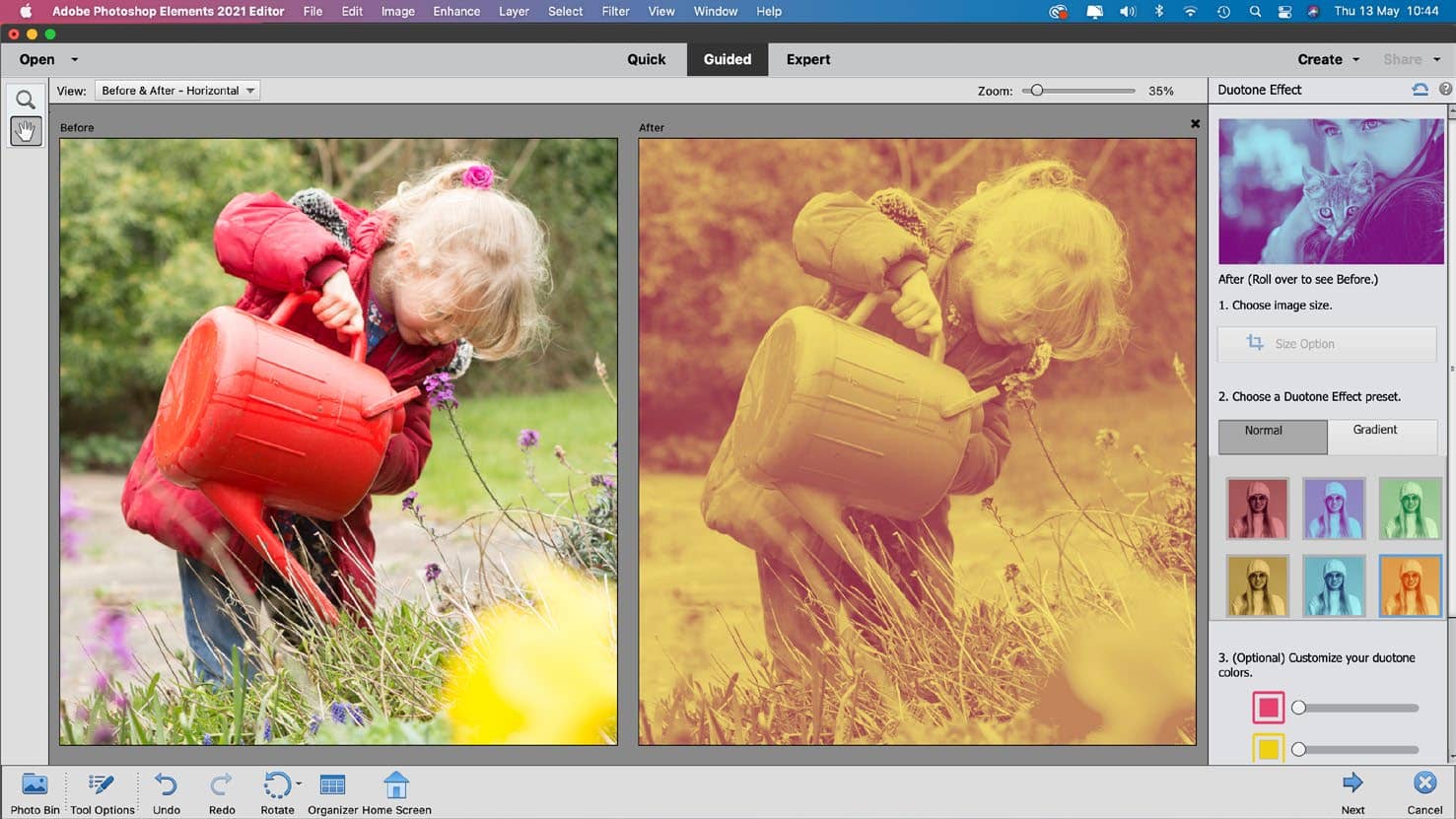The width and height of the screenshot is (1456, 819).
Task: Cancel the Duotone Effect
Action: pos(1424,793)
